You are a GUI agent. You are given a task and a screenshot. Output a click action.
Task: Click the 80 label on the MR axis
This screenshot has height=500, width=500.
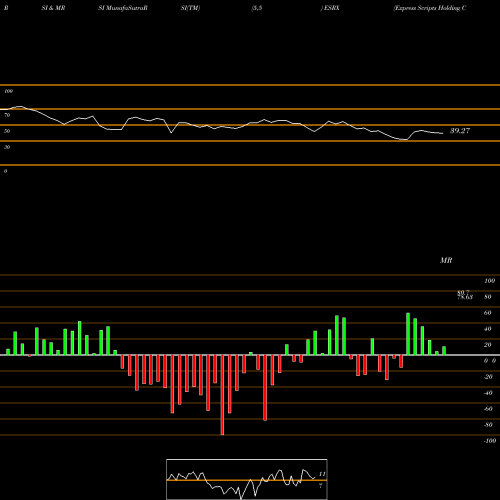point(488,297)
